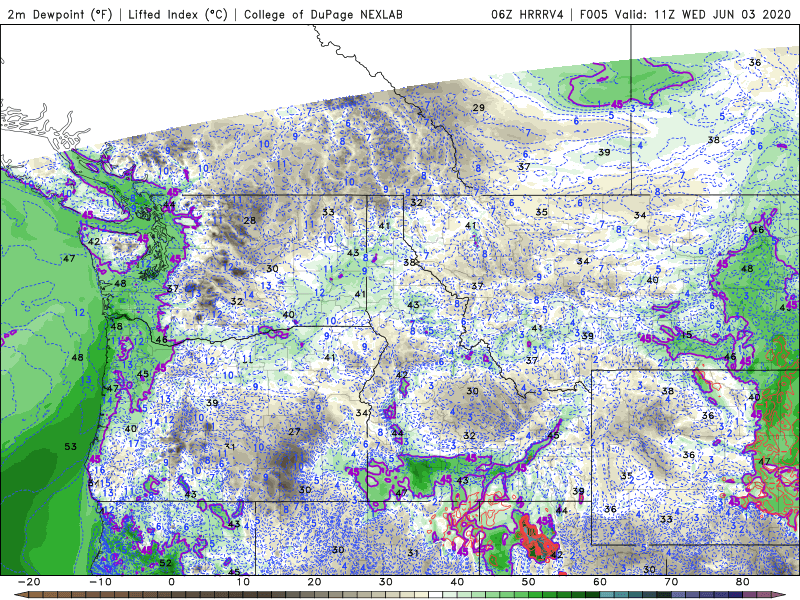The image size is (800, 600).
Task: Click the -10 label on the color scale
Action: click(x=100, y=582)
